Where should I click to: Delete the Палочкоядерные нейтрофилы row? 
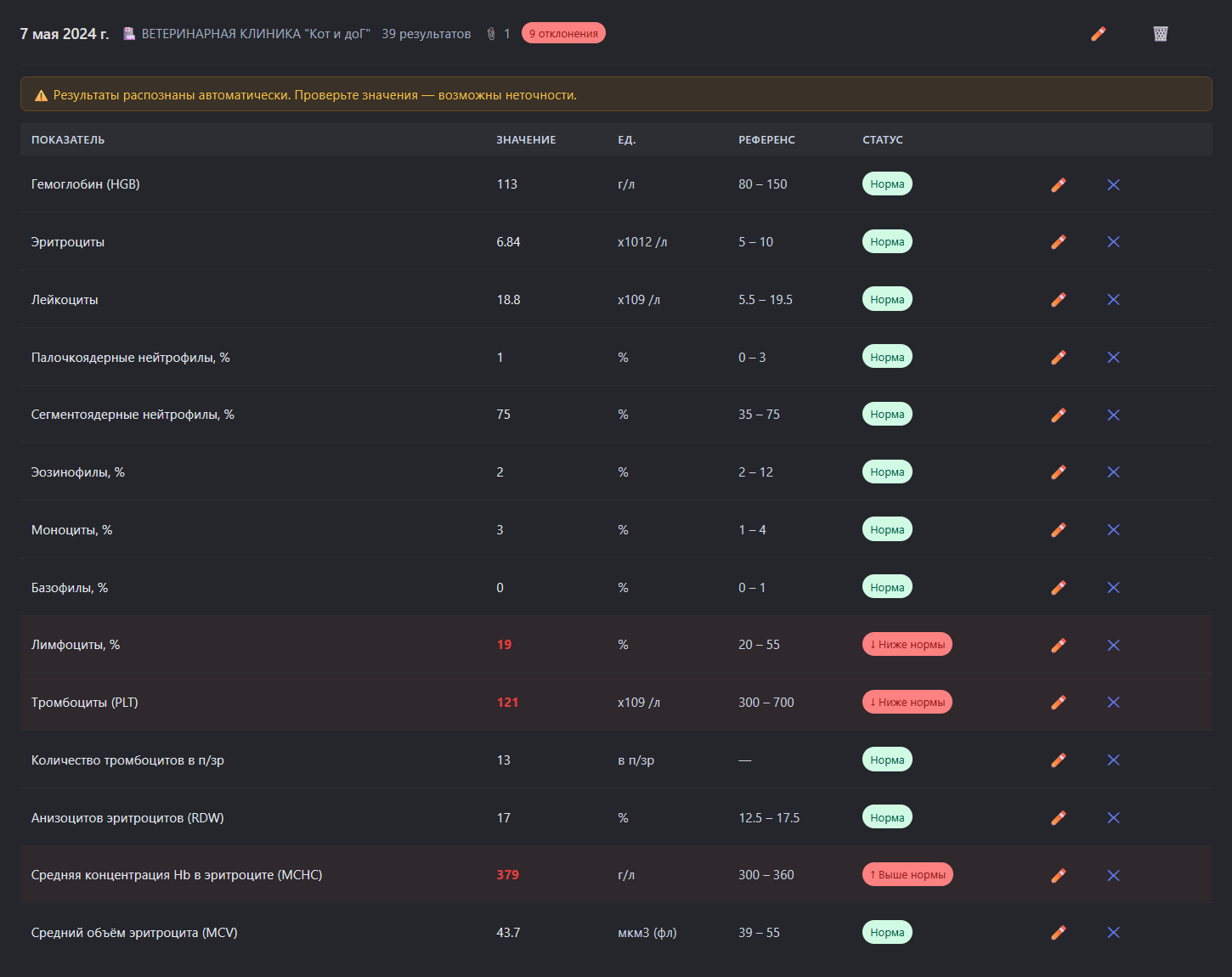click(1113, 358)
